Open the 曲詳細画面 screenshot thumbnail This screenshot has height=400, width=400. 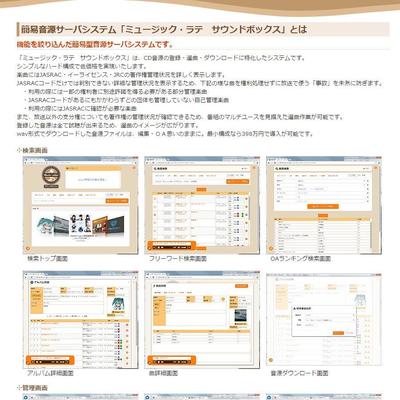tap(202, 319)
